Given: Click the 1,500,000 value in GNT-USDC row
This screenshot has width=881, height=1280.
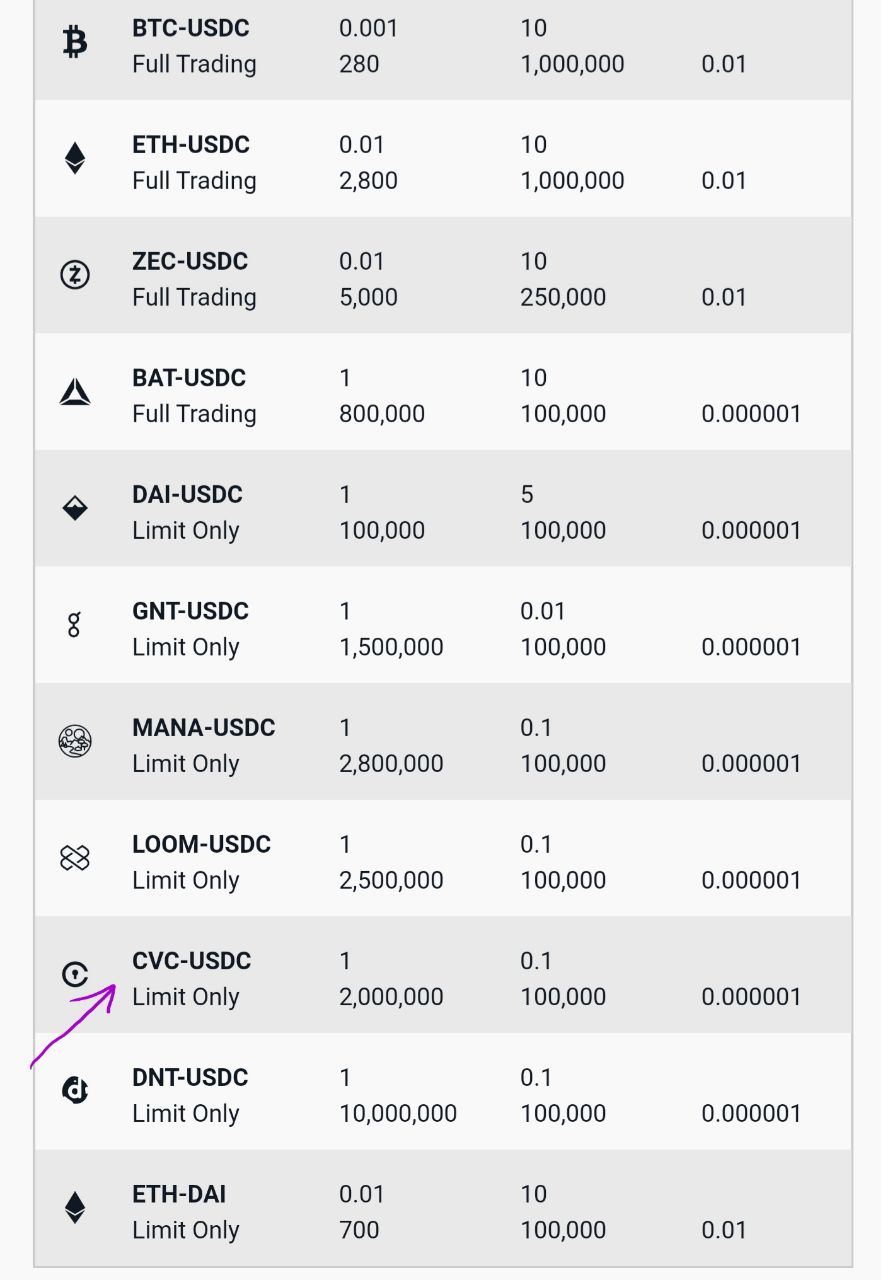Looking at the screenshot, I should coord(391,648).
